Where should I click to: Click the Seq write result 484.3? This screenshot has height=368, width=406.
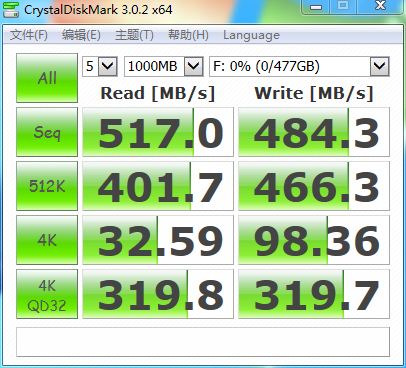(314, 132)
